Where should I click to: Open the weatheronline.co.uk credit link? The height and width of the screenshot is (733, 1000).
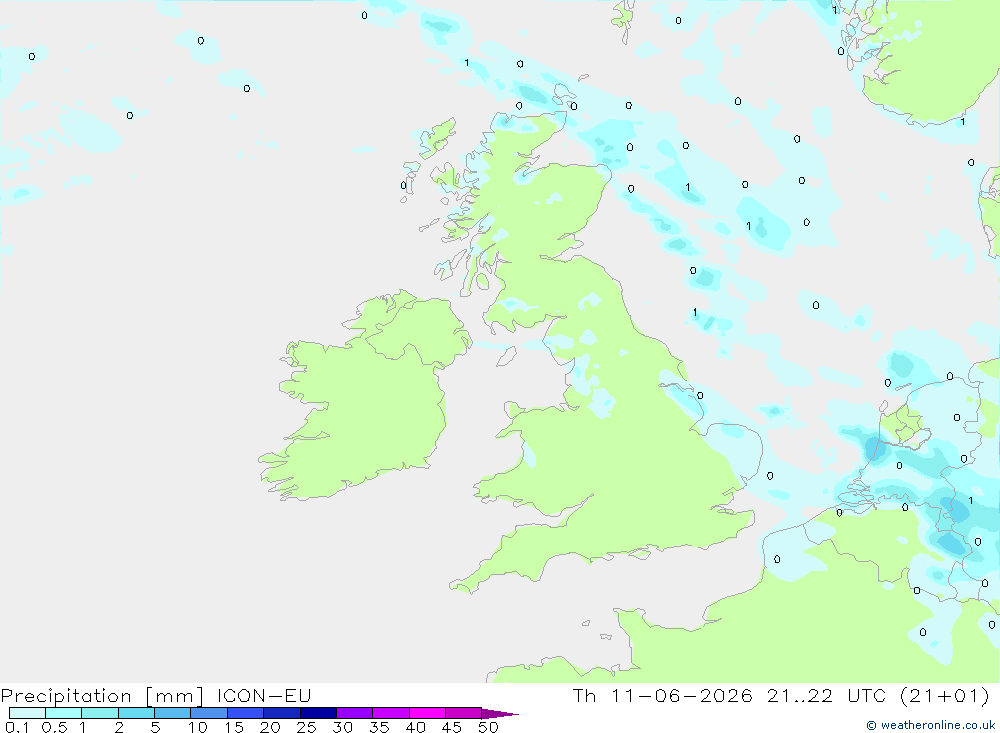coord(931,725)
